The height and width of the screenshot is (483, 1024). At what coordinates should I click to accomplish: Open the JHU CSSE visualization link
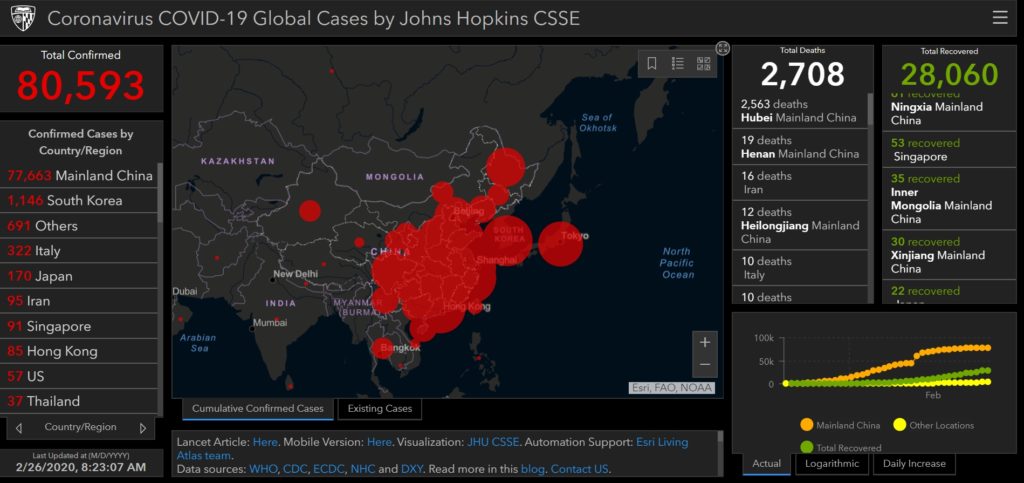coord(493,442)
